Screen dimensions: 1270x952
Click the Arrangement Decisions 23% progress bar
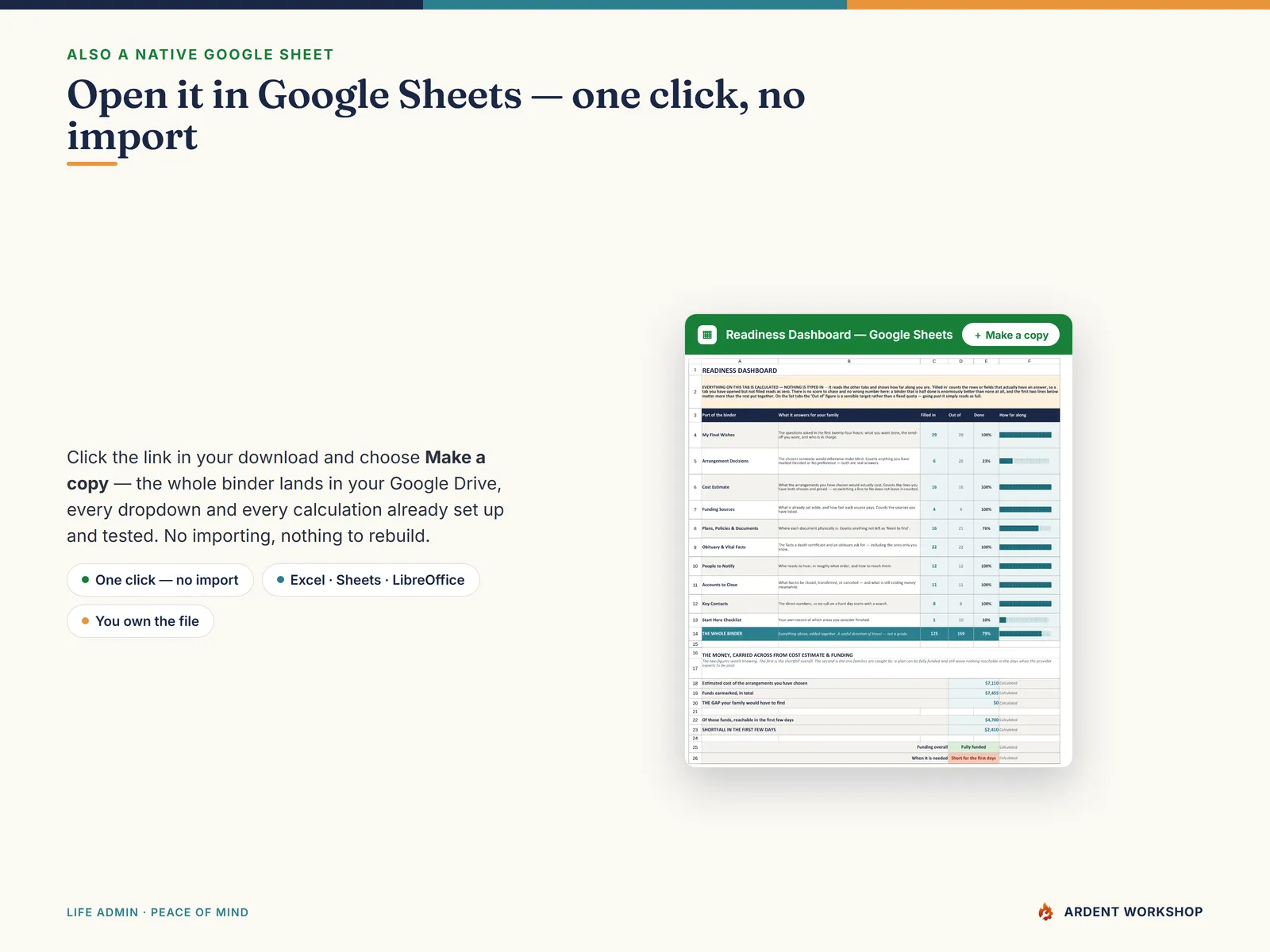pos(1025,461)
